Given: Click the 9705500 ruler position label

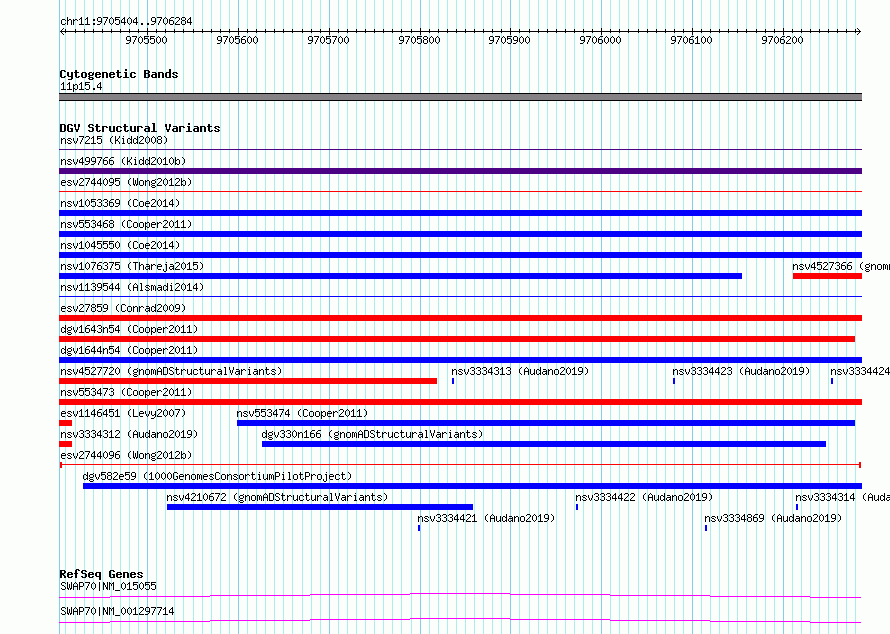Looking at the screenshot, I should click(x=146, y=40).
